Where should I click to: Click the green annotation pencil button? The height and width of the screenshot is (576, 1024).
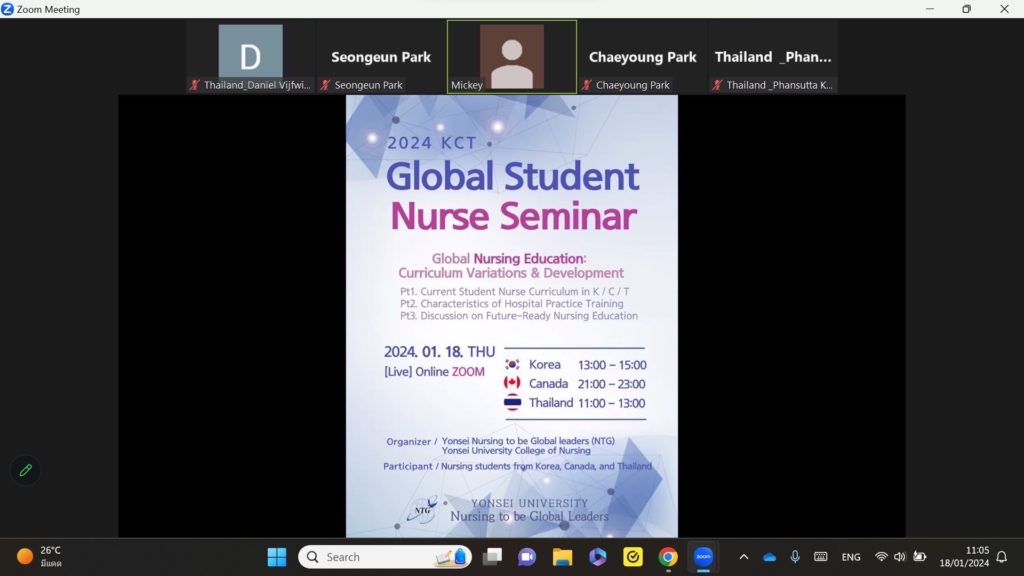tap(26, 470)
